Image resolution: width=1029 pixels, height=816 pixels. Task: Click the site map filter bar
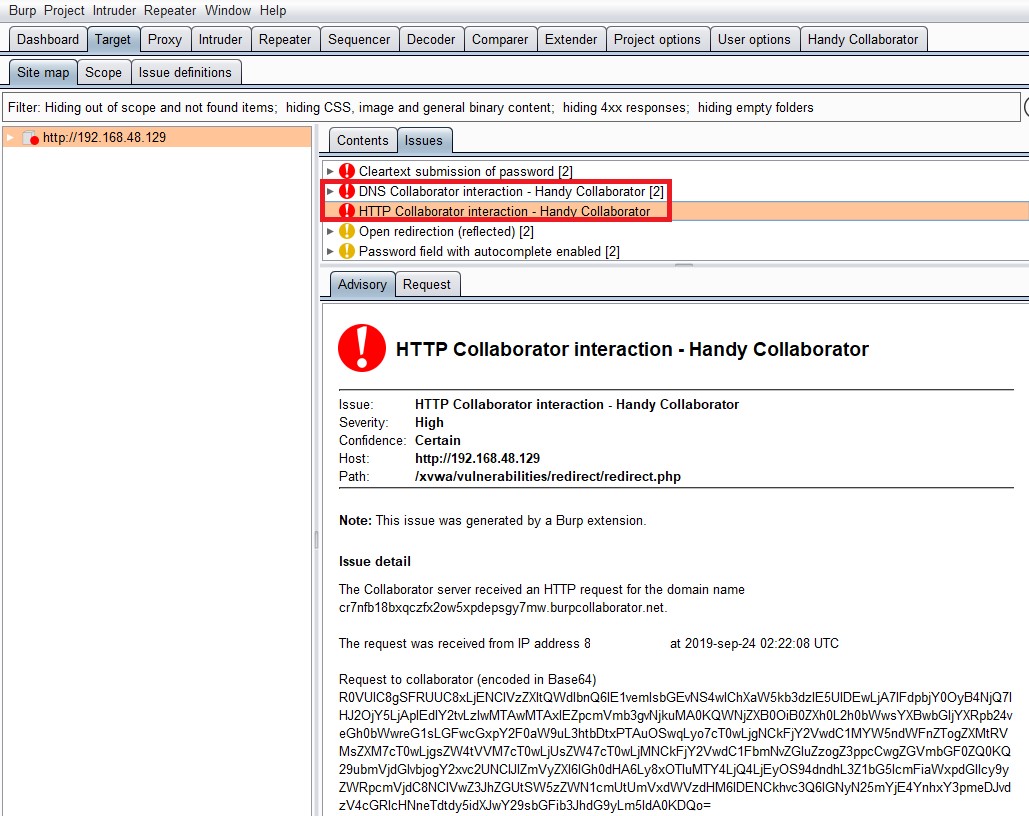point(512,108)
